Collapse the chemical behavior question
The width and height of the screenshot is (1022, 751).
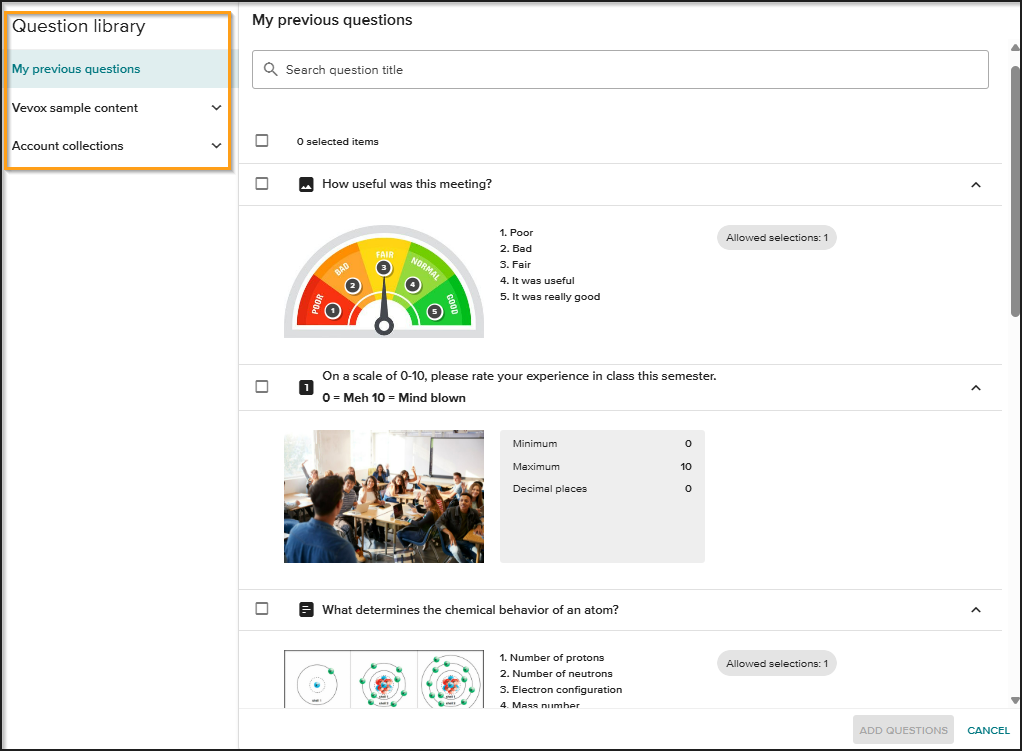tap(976, 610)
